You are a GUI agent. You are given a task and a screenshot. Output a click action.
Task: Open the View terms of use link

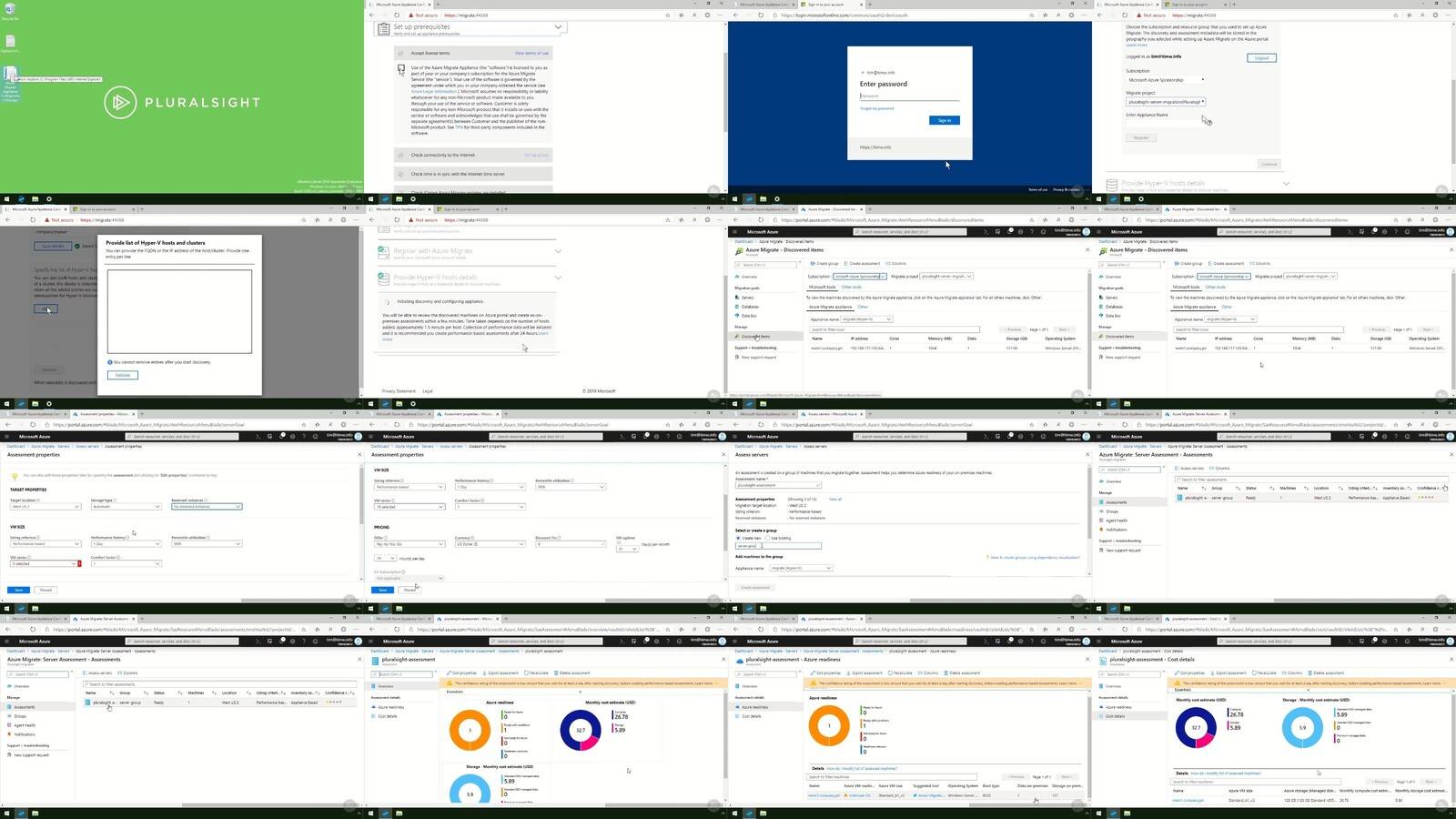pyautogui.click(x=531, y=53)
